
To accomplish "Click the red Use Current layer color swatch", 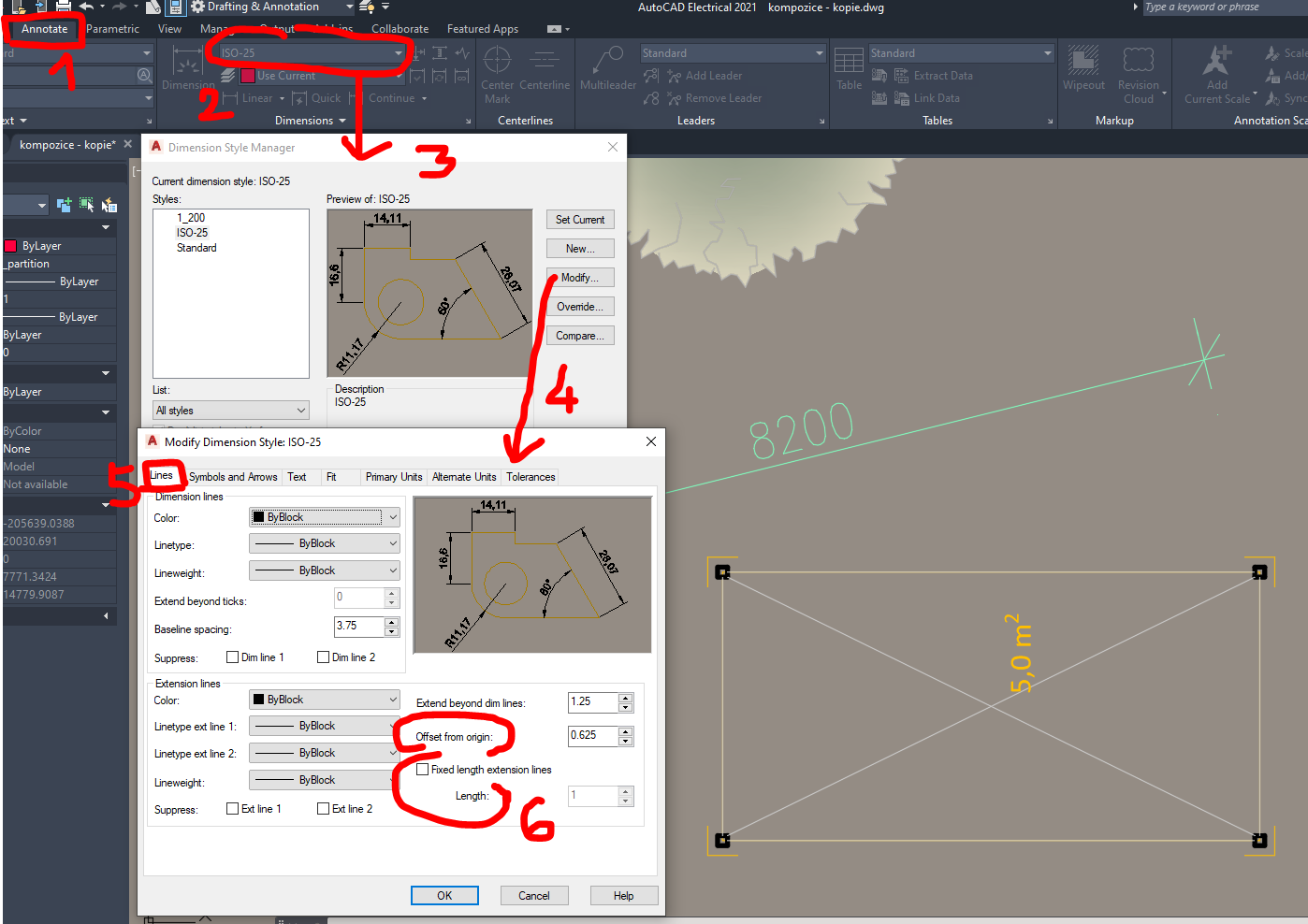I will click(247, 76).
